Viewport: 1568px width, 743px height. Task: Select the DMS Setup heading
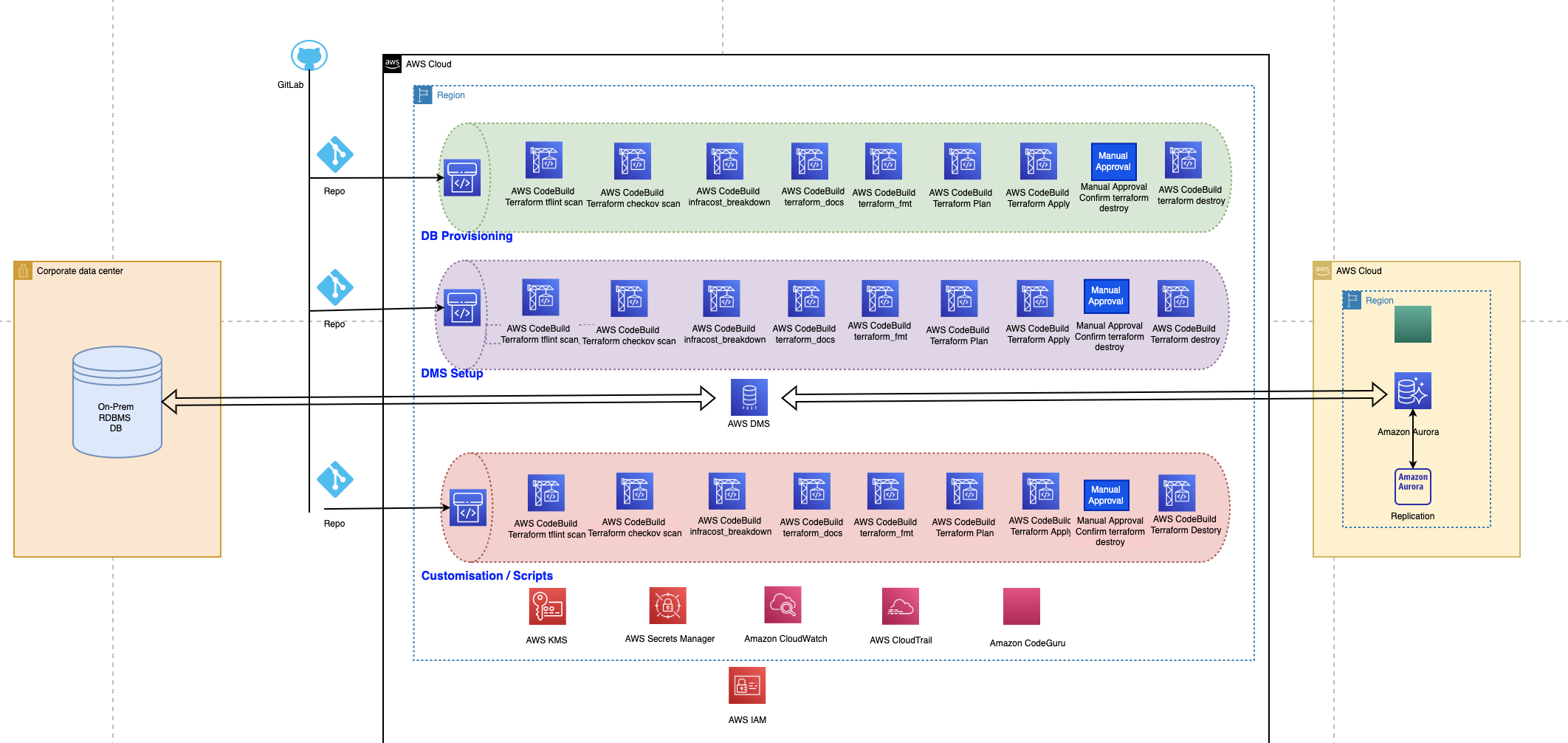pos(452,373)
